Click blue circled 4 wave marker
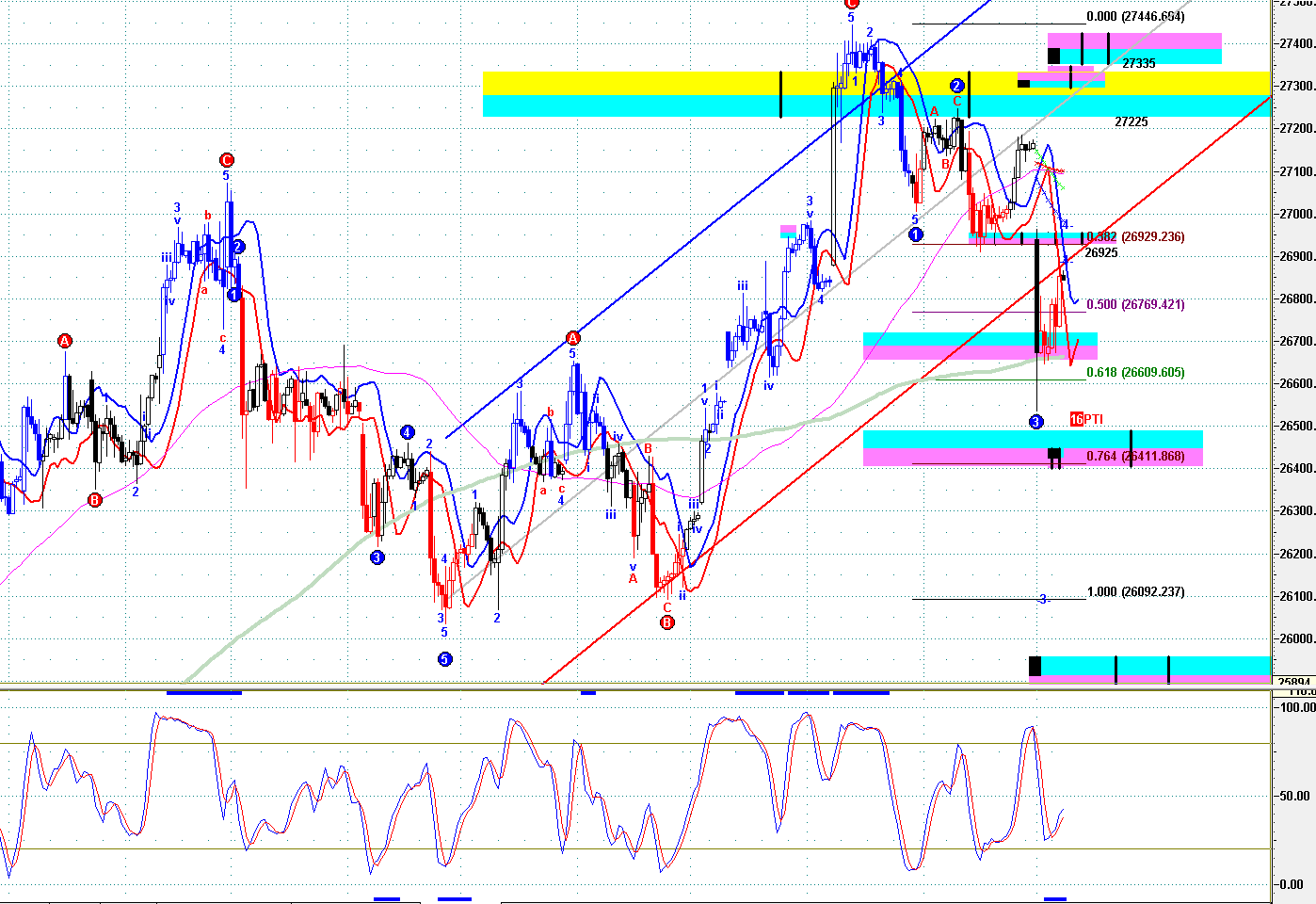1316x904 pixels. pyautogui.click(x=407, y=432)
